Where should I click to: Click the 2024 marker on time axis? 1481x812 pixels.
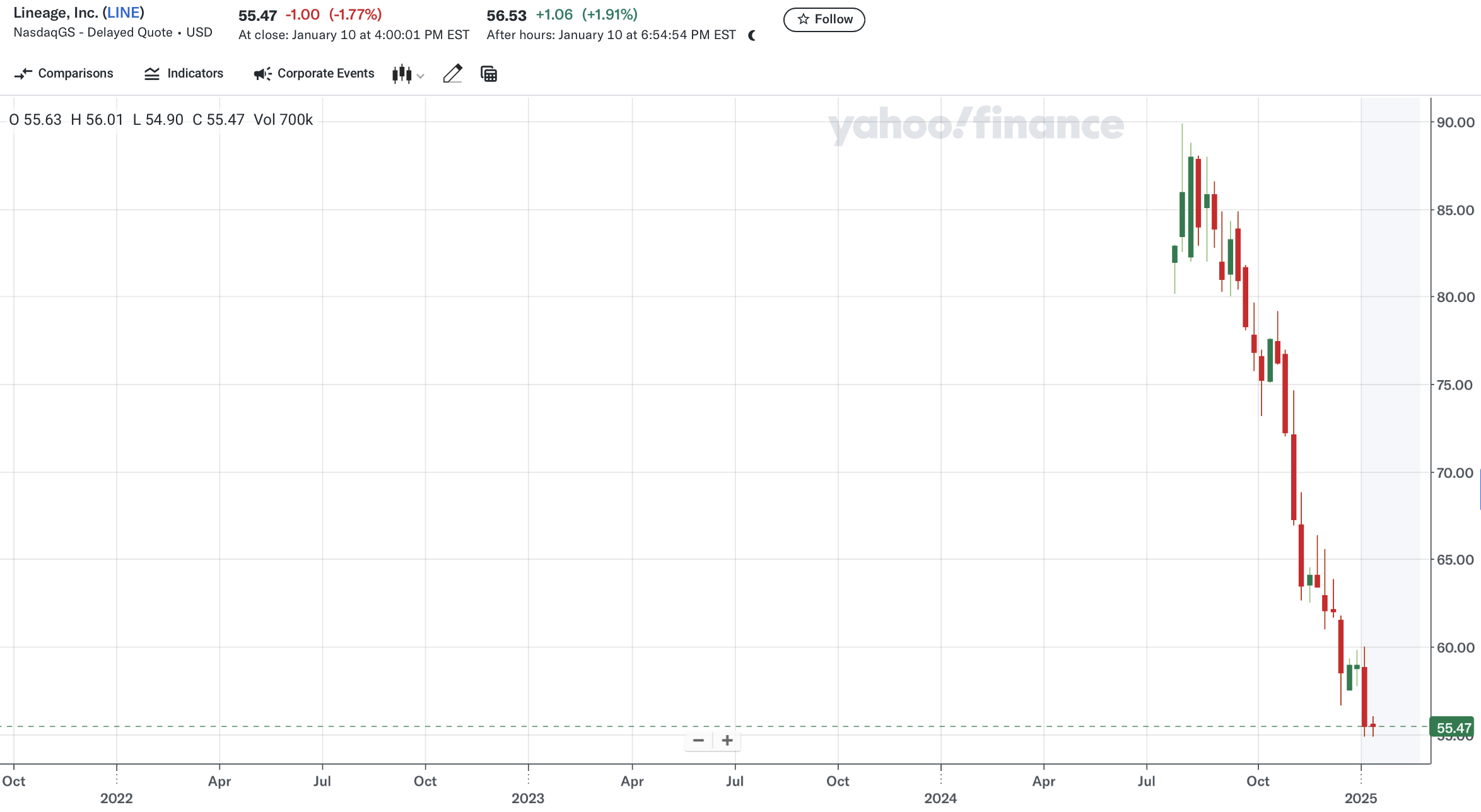940,798
